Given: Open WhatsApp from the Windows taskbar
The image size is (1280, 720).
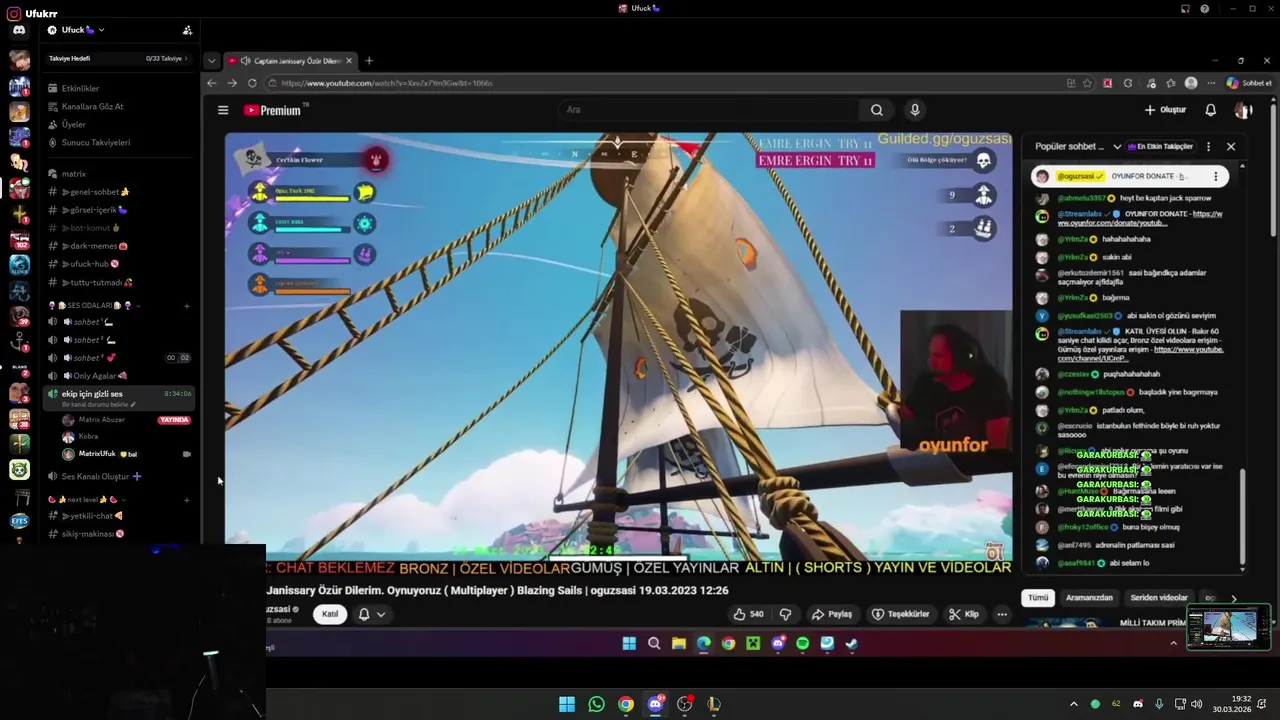Looking at the screenshot, I should (596, 704).
